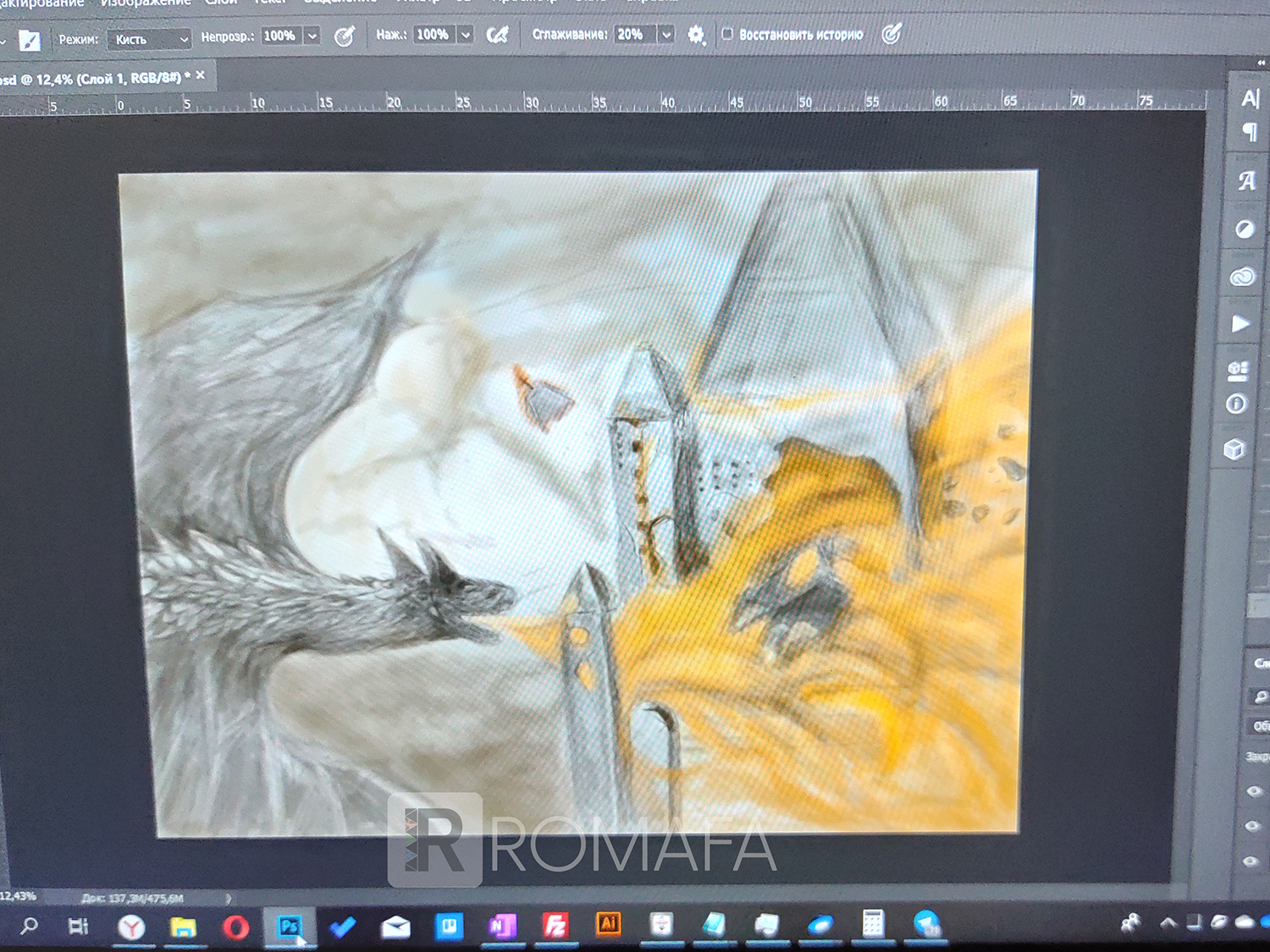The width and height of the screenshot is (1270, 952).
Task: Open Trello from the taskbar
Action: coord(449,927)
